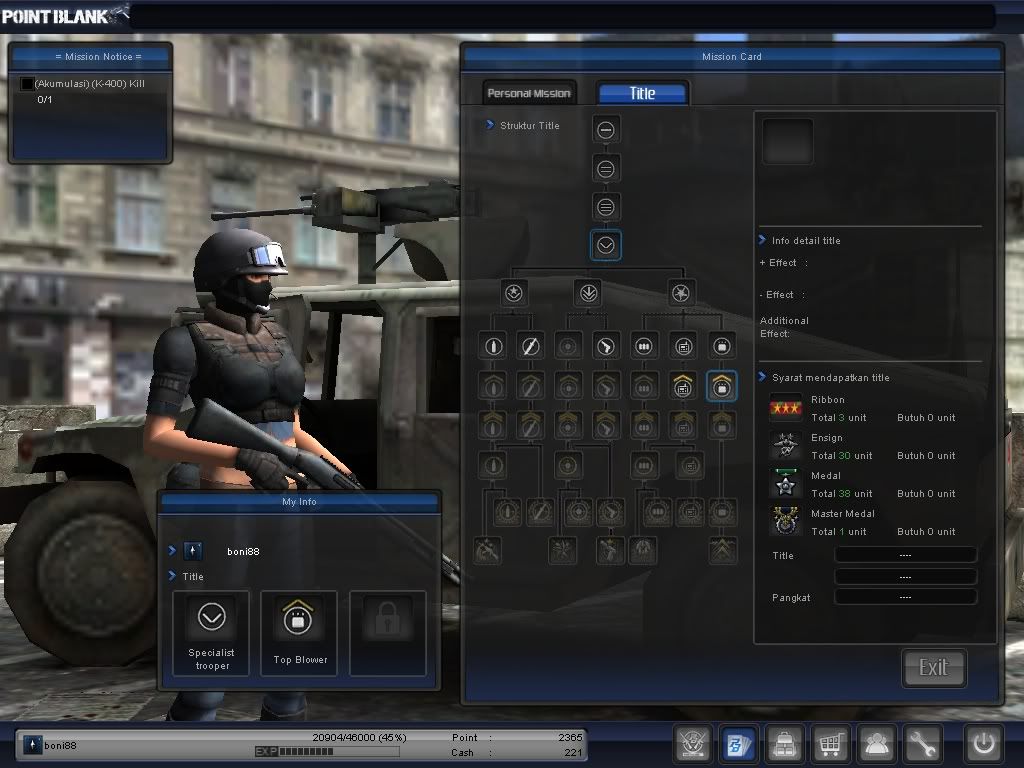Click the Exit button
This screenshot has height=768, width=1024.
click(x=933, y=667)
